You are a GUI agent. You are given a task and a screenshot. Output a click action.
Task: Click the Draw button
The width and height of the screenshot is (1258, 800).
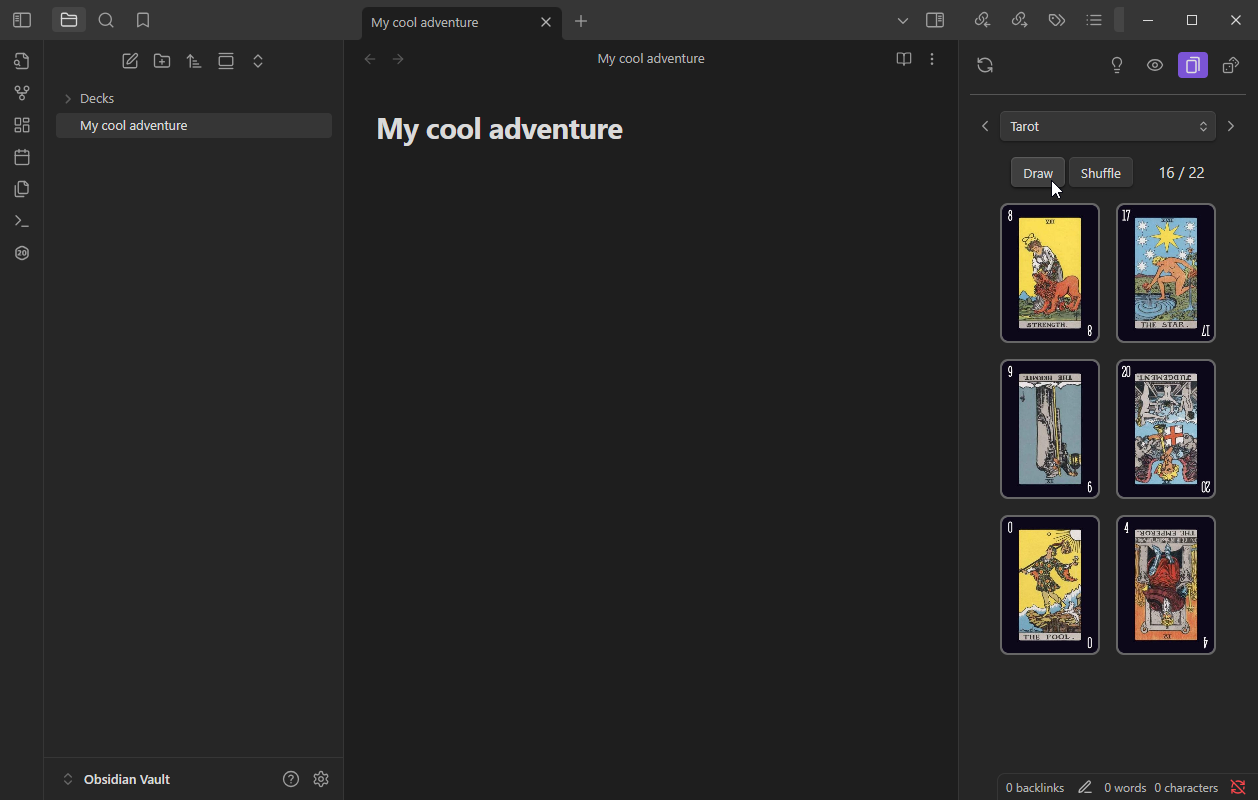coord(1038,173)
